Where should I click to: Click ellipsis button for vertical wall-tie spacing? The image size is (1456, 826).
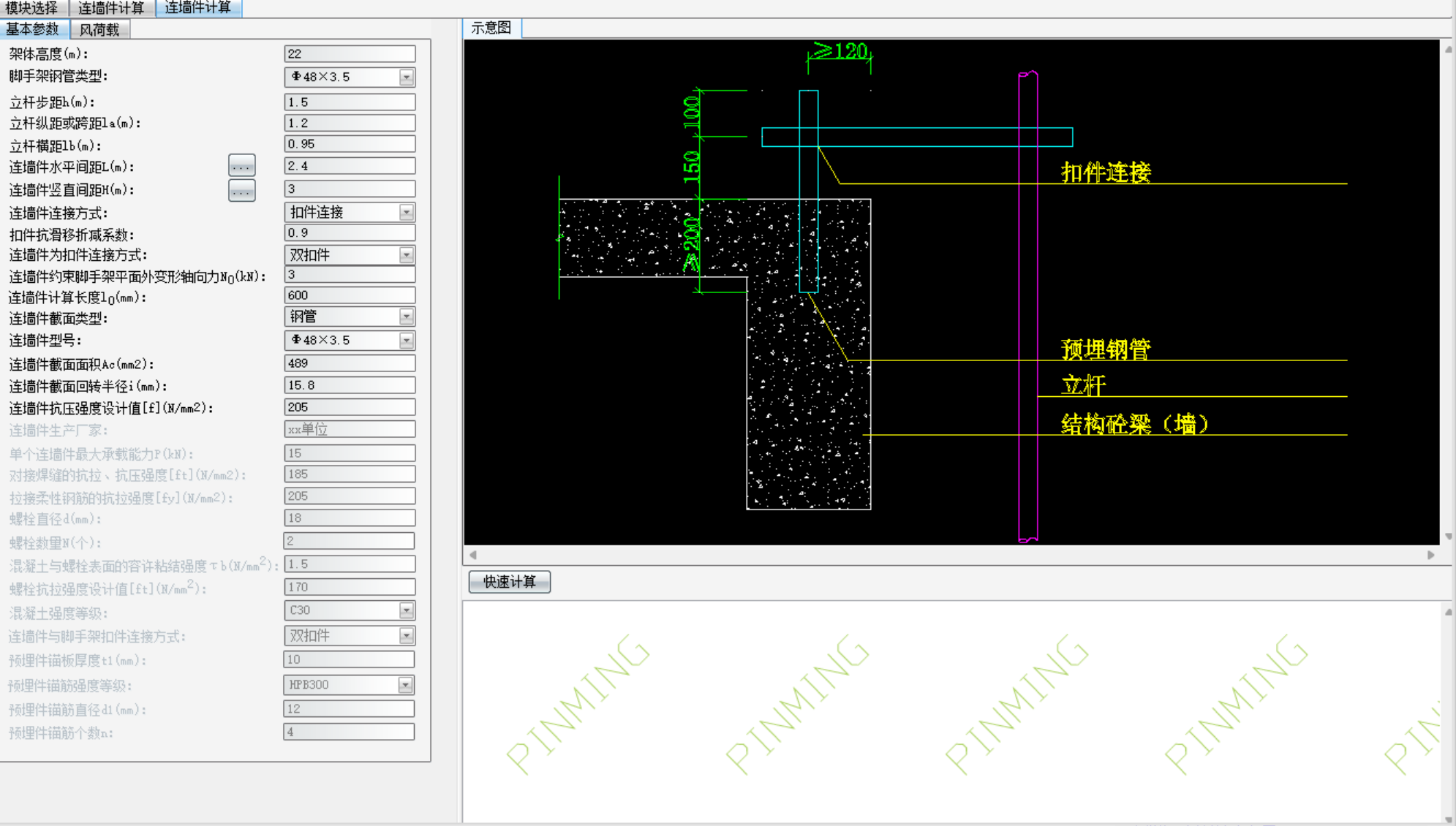[241, 190]
